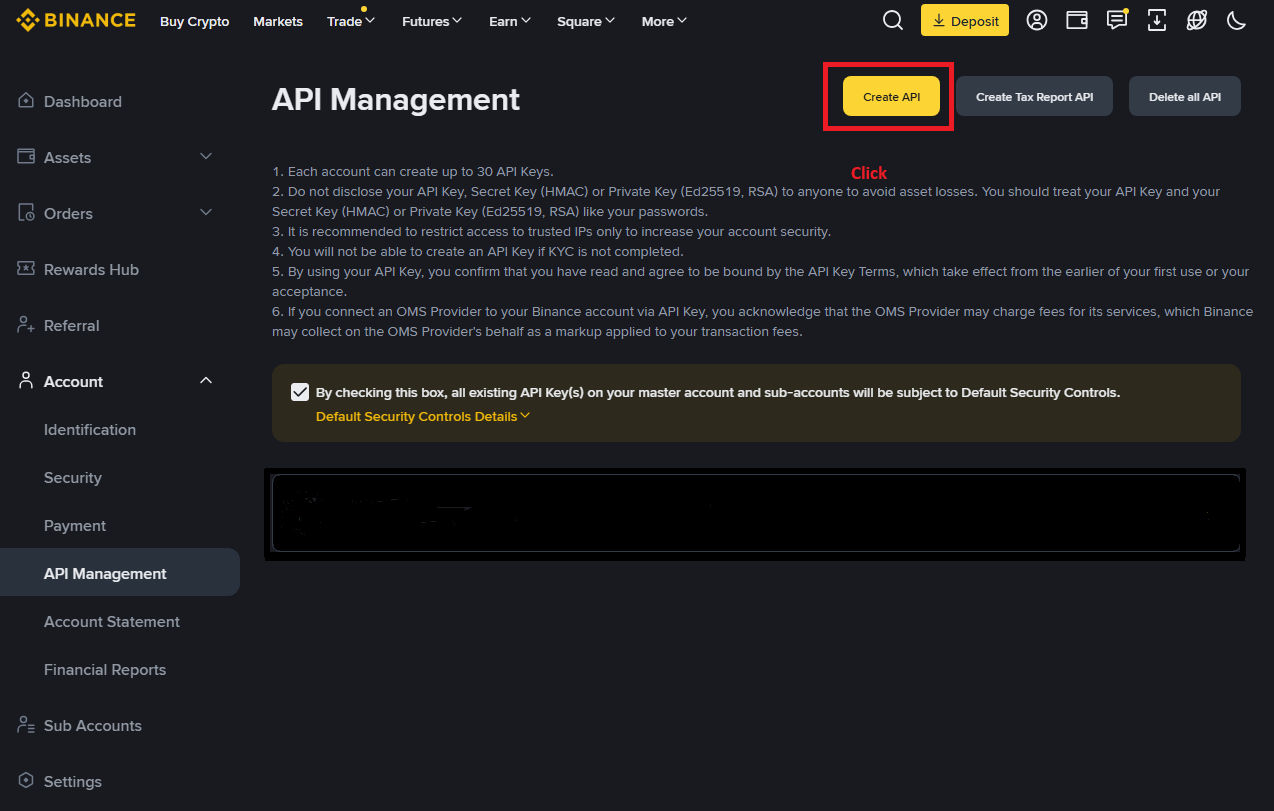
Task: Click the Binance logo
Action: (76, 20)
